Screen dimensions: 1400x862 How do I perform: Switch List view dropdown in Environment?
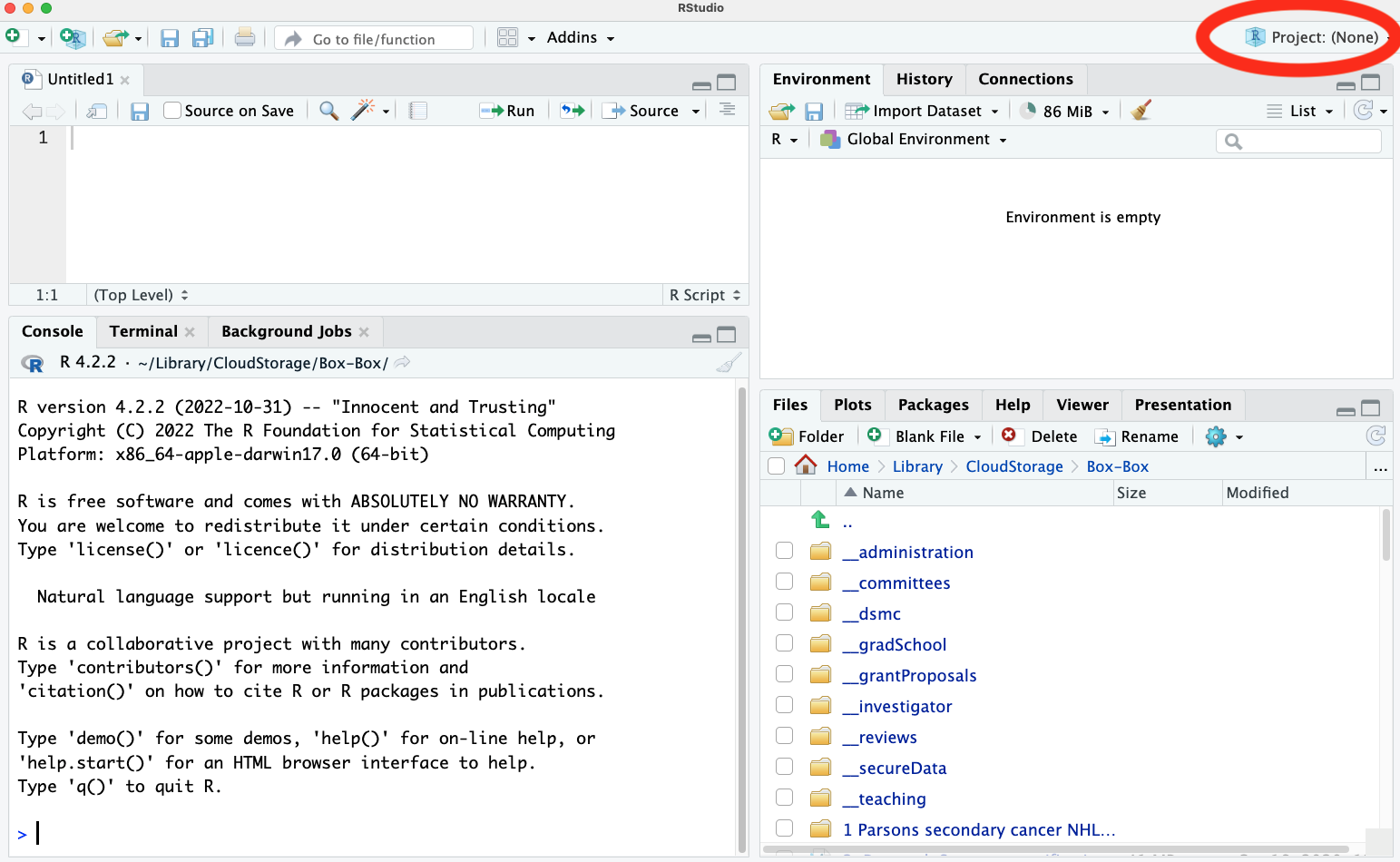click(1300, 111)
